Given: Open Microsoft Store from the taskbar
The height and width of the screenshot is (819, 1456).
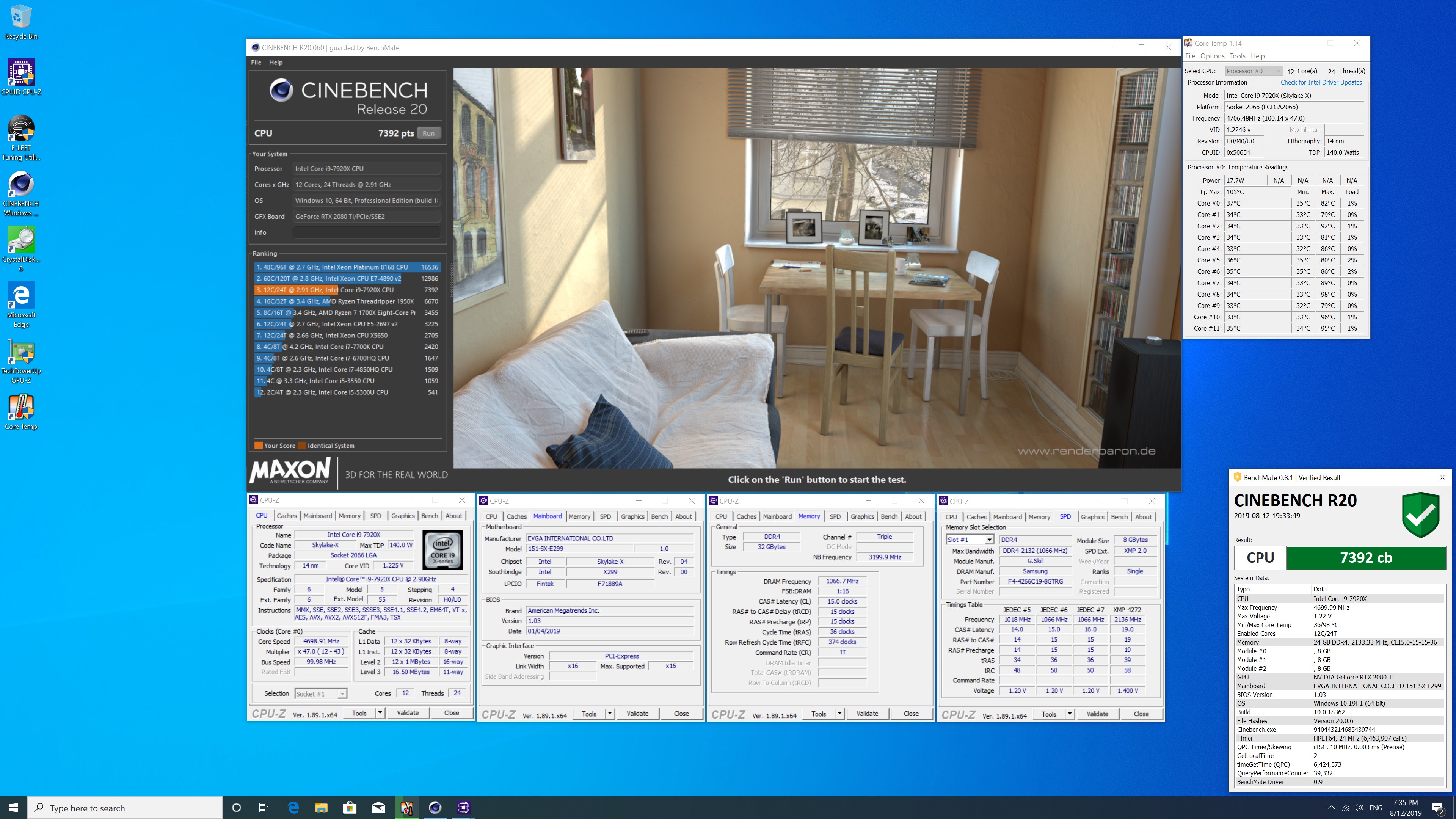Looking at the screenshot, I should point(350,808).
